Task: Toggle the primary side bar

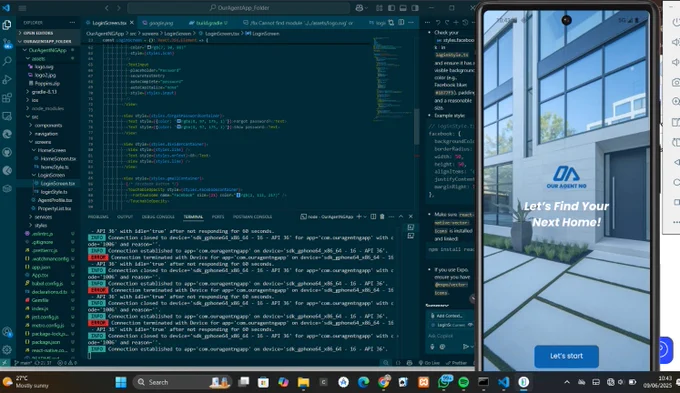Action: (391, 8)
